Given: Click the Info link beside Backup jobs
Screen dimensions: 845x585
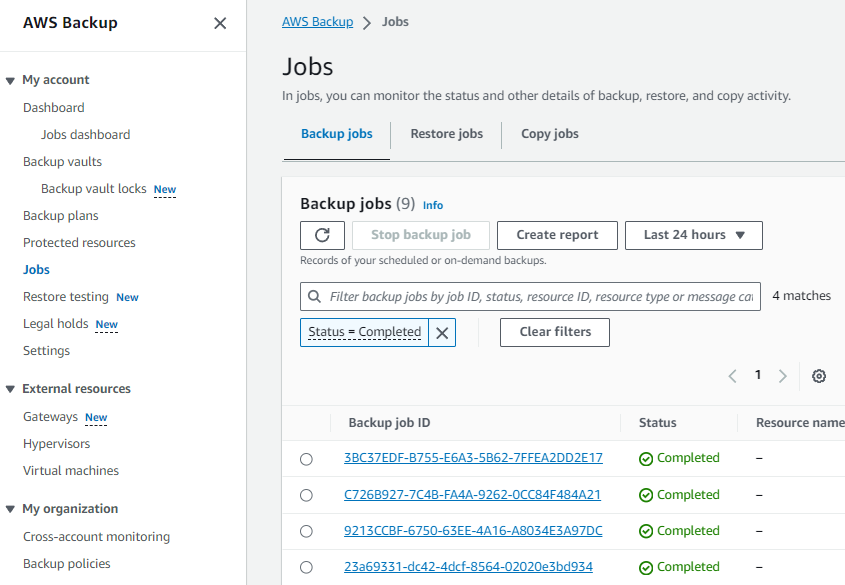Looking at the screenshot, I should [x=433, y=205].
